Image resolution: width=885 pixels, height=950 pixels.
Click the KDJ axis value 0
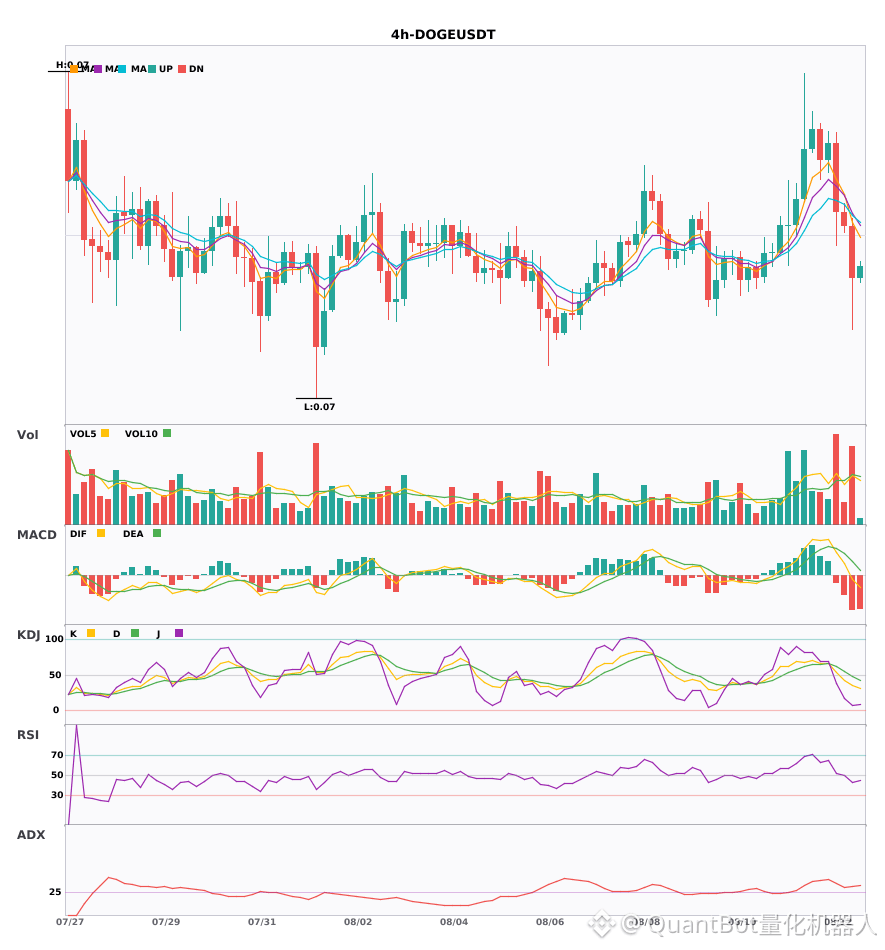tap(56, 710)
